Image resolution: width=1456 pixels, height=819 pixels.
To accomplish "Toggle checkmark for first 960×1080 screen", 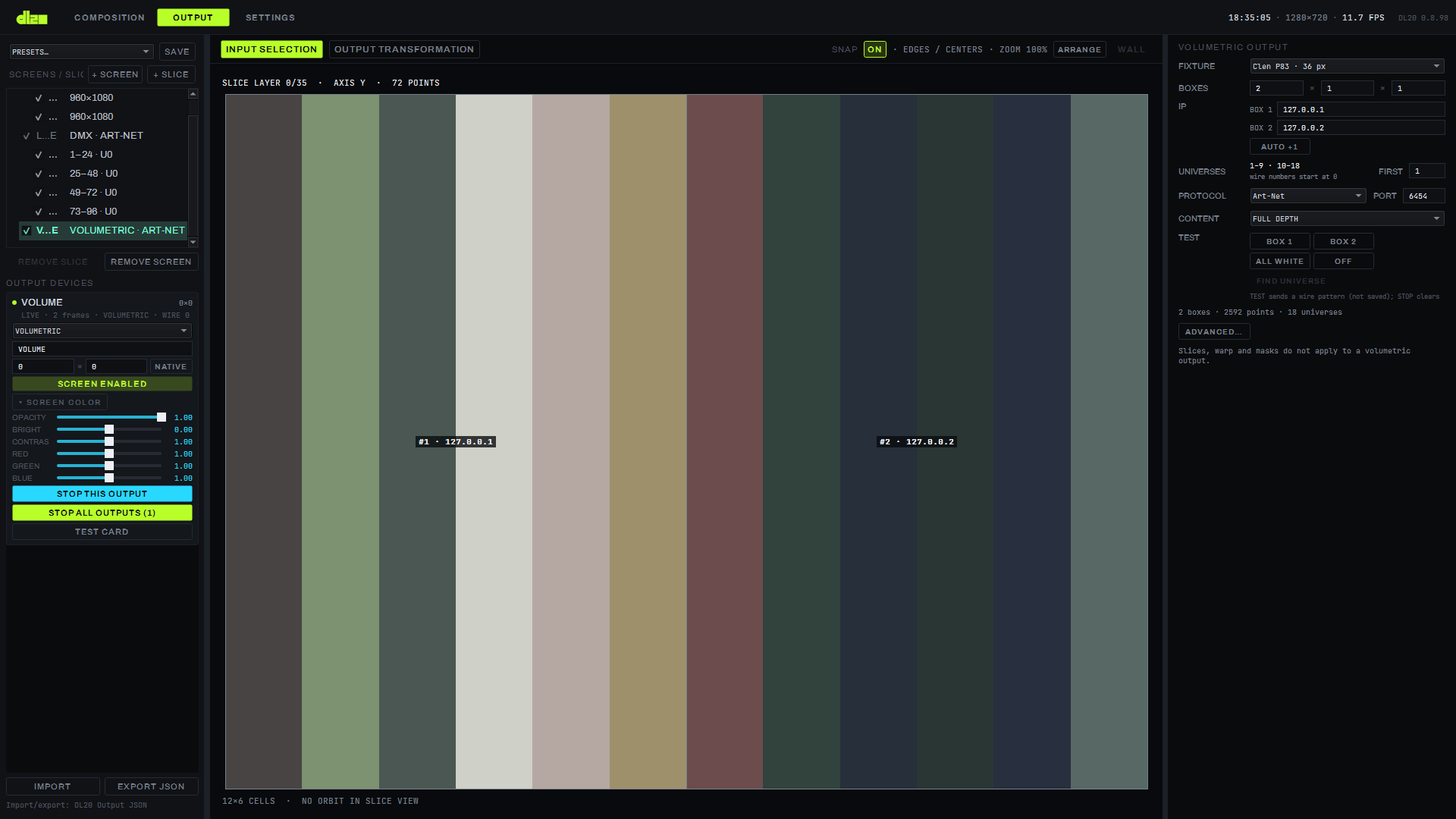I will pos(39,98).
